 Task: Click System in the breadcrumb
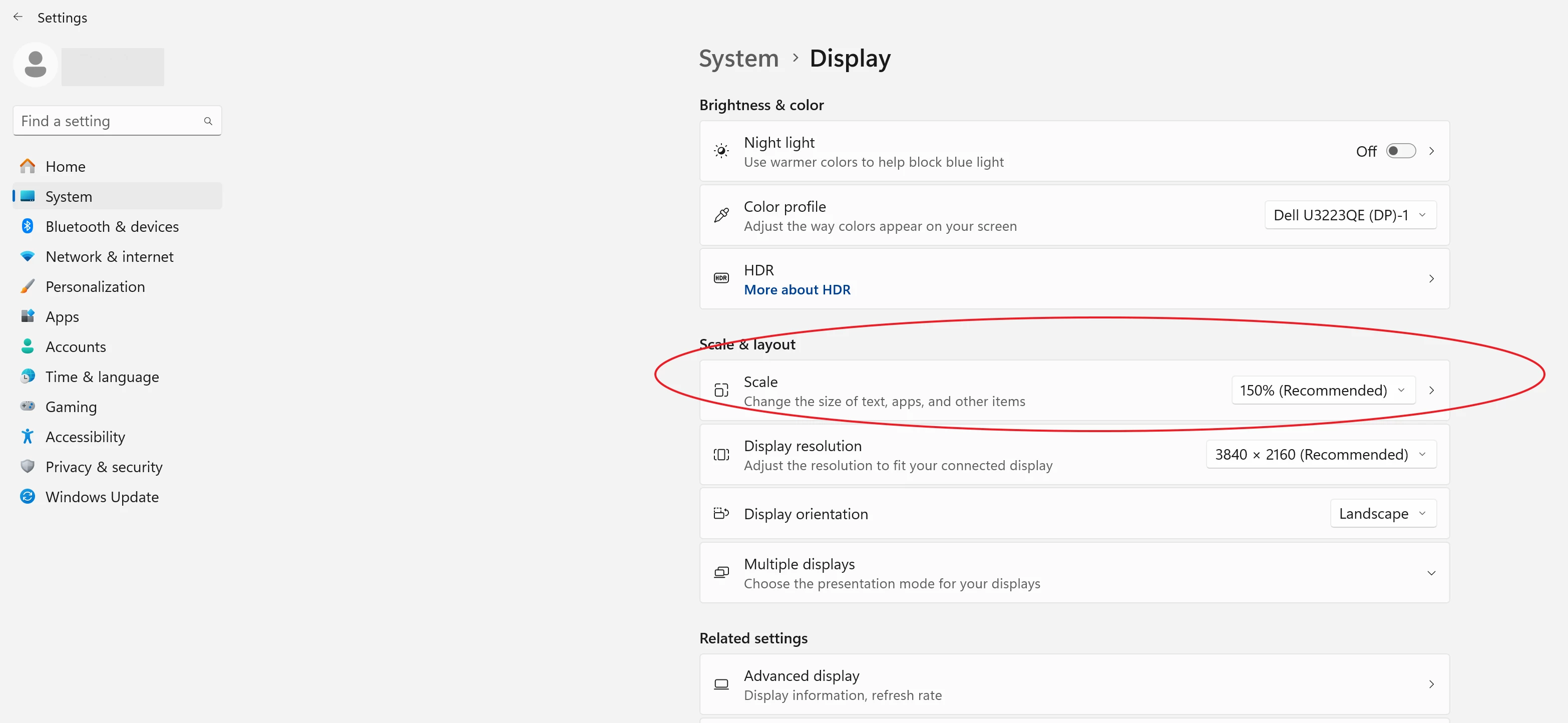(738, 59)
